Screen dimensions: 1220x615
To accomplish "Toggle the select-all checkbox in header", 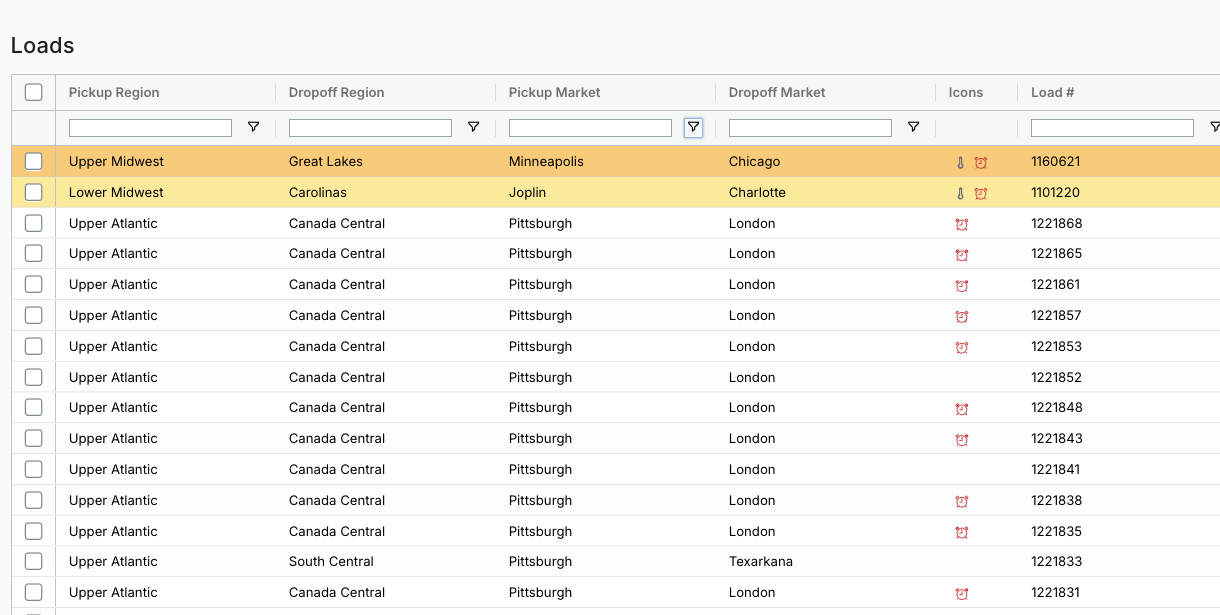I will (x=34, y=92).
